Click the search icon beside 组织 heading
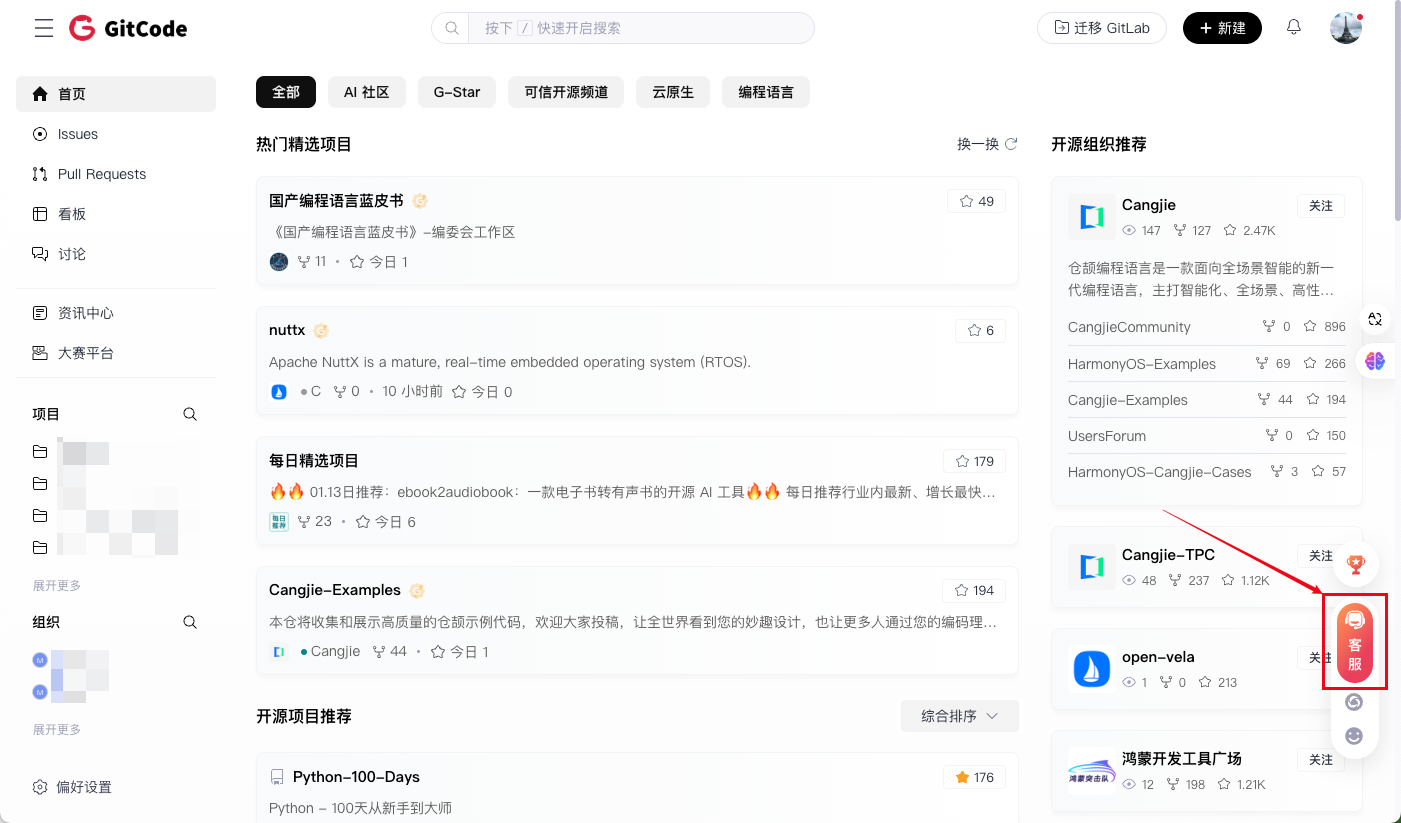 click(190, 622)
